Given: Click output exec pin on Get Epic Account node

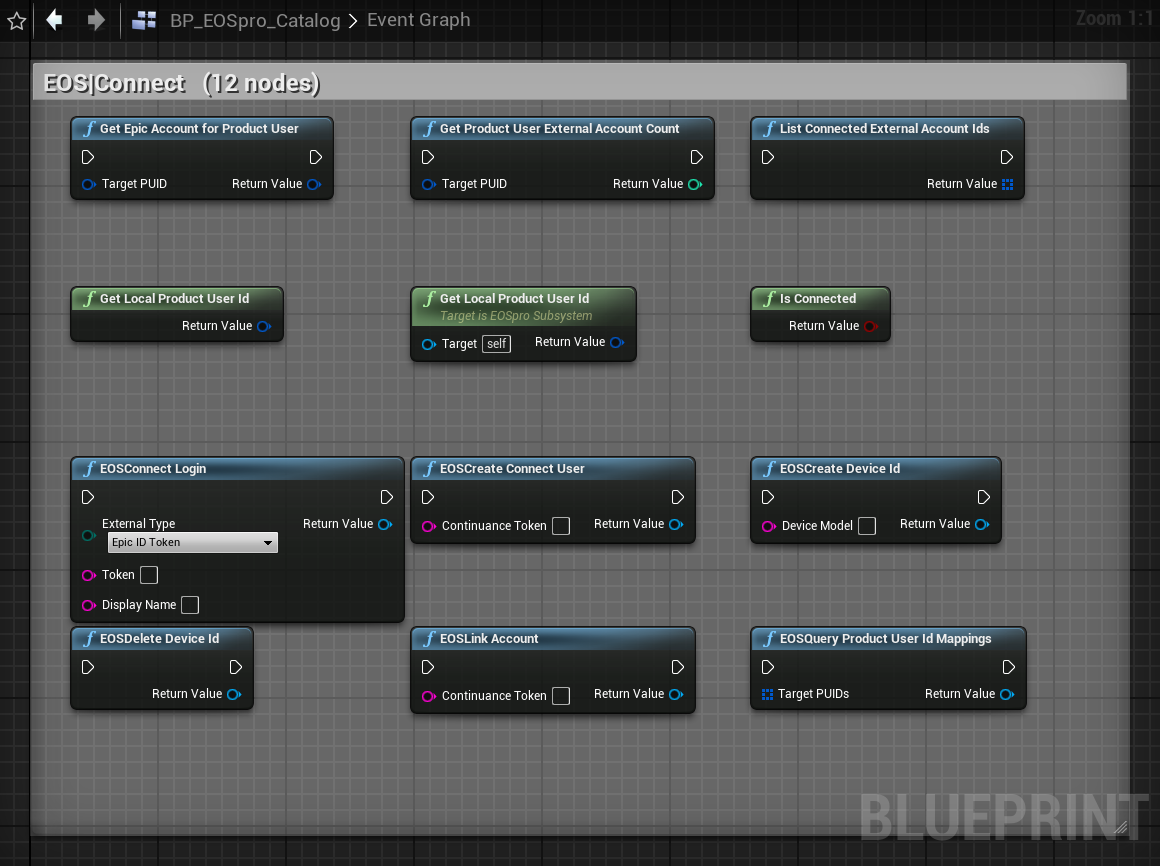Looking at the screenshot, I should click(316, 157).
